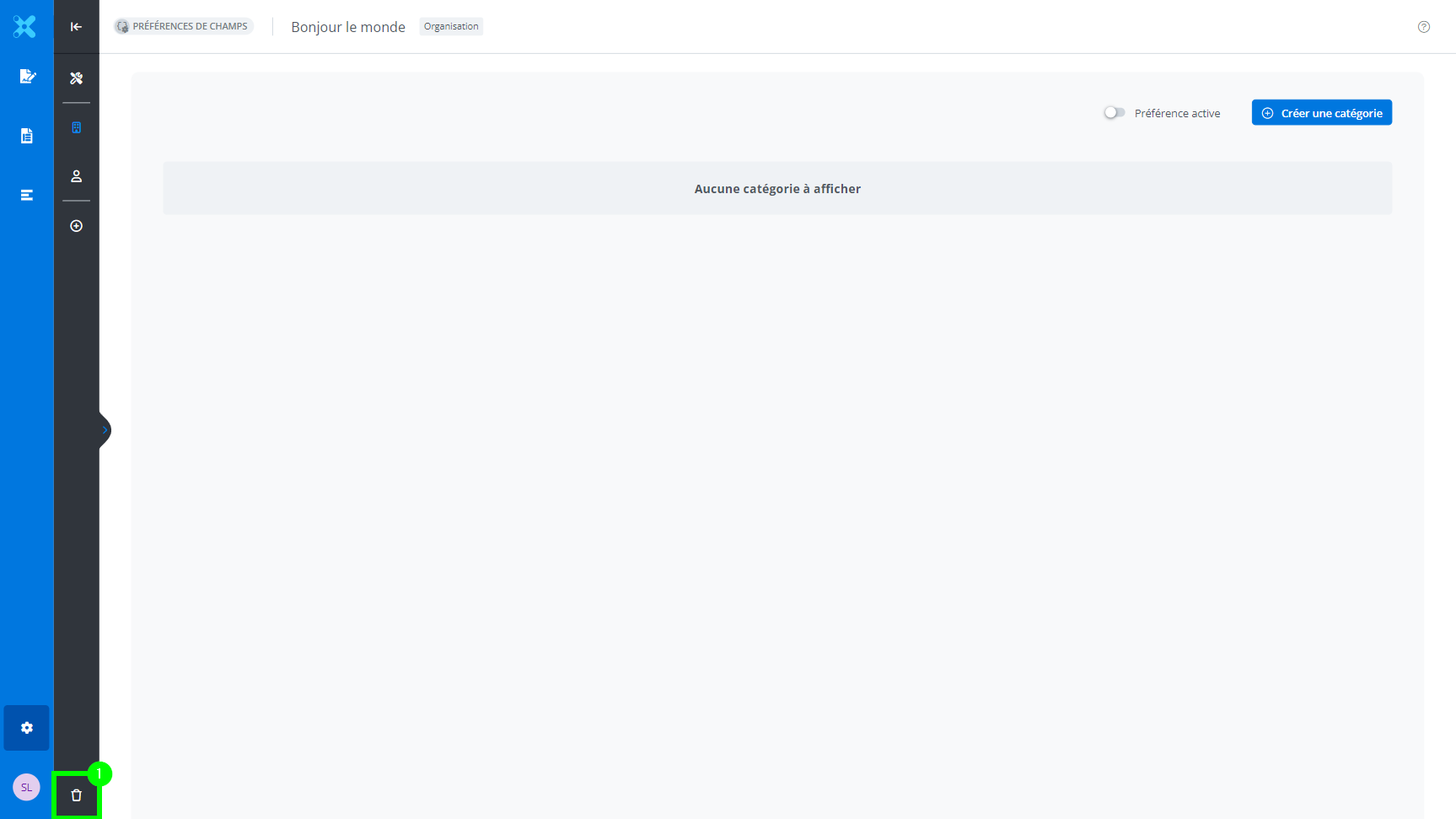The height and width of the screenshot is (819, 1456).
Task: Click the Créer une catégorie button
Action: [1321, 113]
